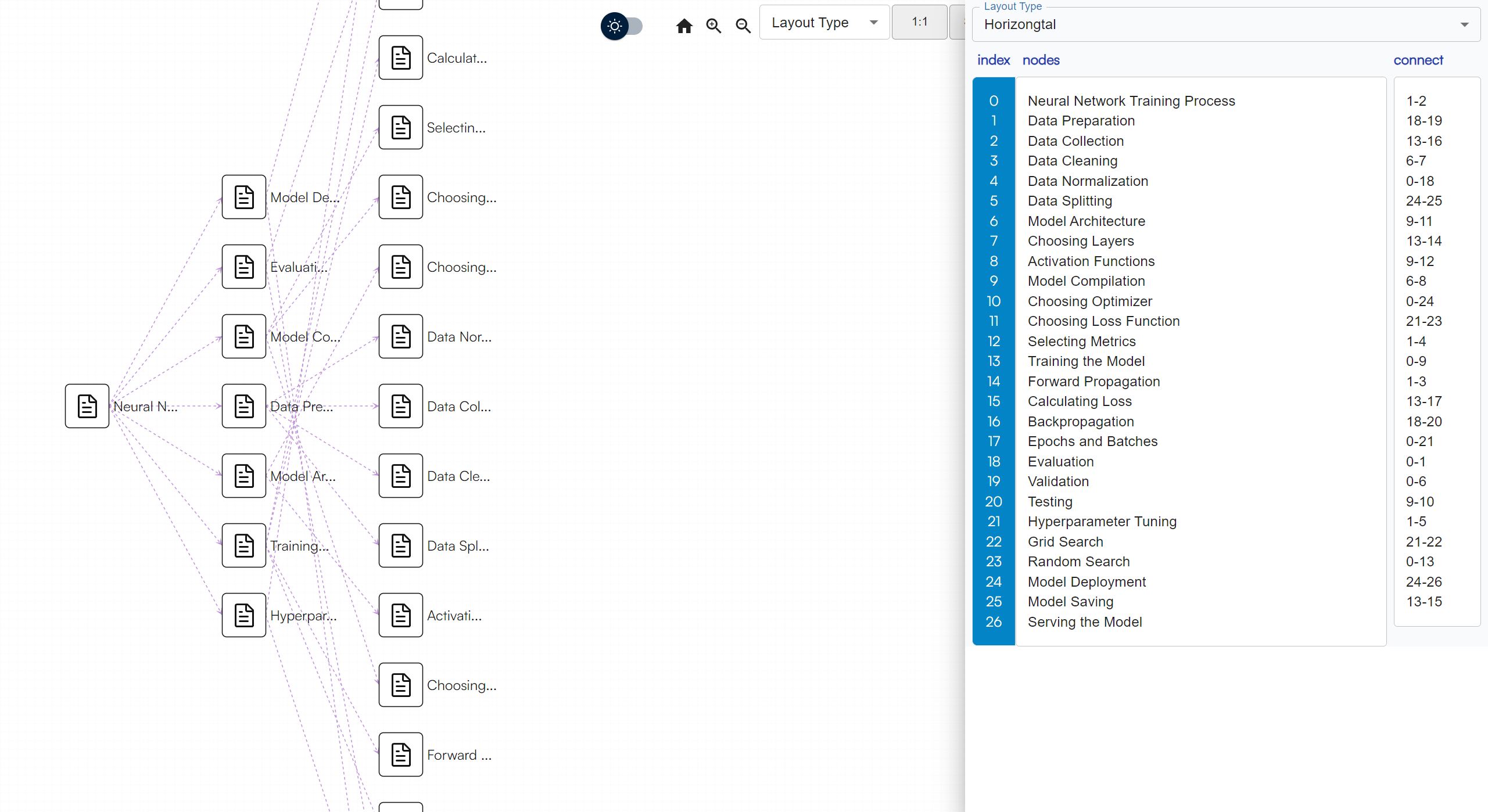Click the connect column header
The height and width of the screenshot is (812, 1488).
(1418, 60)
